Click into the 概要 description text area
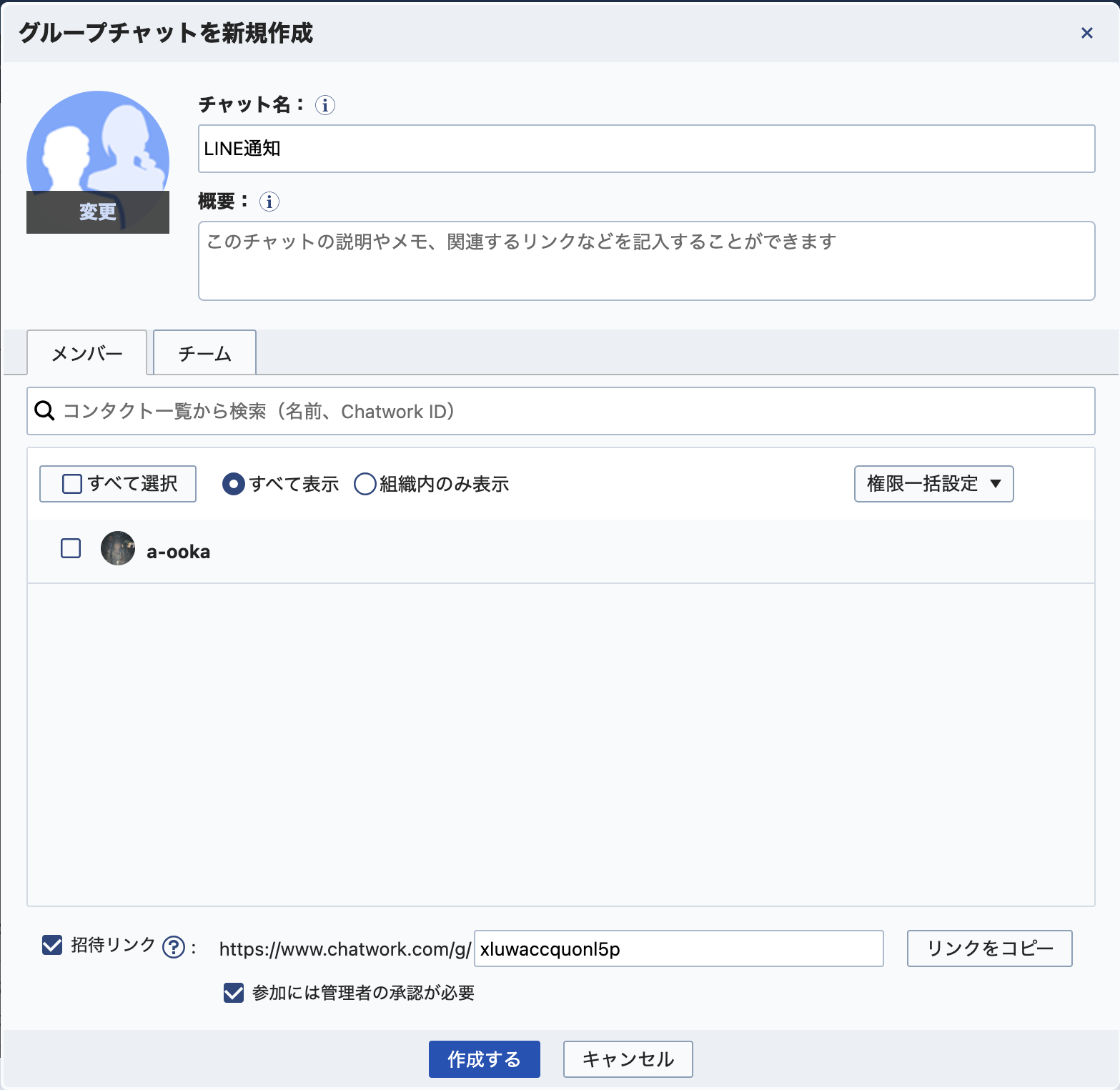Image resolution: width=1120 pixels, height=1090 pixels. pos(647,261)
